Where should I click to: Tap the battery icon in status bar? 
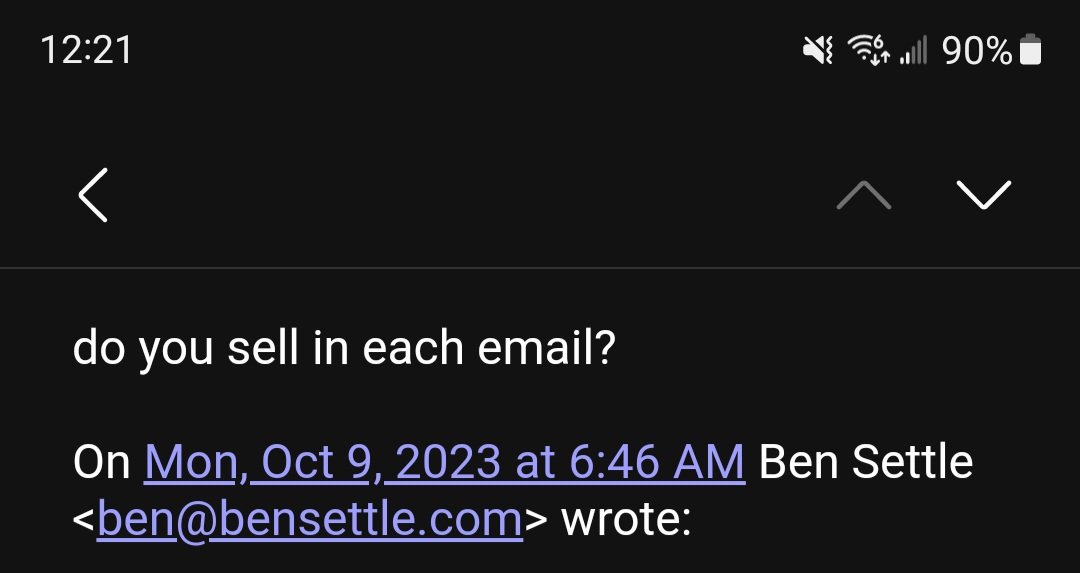(1030, 50)
